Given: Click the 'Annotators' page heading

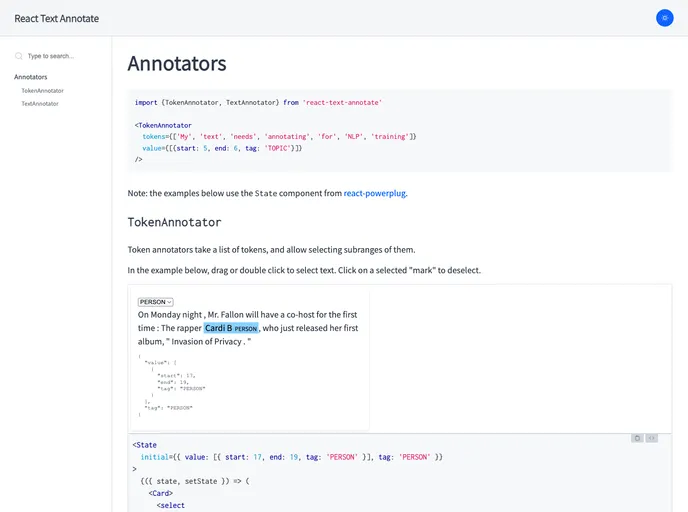Looking at the screenshot, I should [x=177, y=64].
